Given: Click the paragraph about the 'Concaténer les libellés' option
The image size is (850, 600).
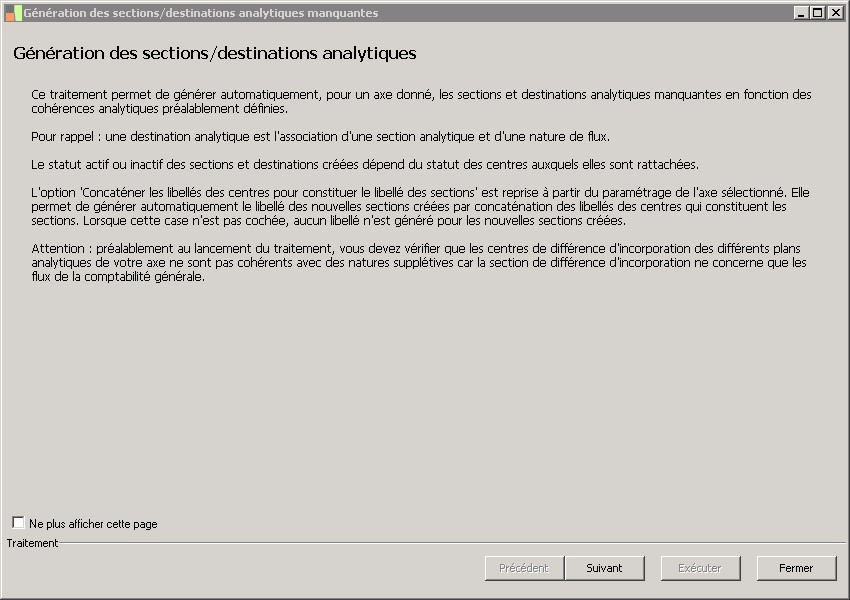Looking at the screenshot, I should pos(420,206).
